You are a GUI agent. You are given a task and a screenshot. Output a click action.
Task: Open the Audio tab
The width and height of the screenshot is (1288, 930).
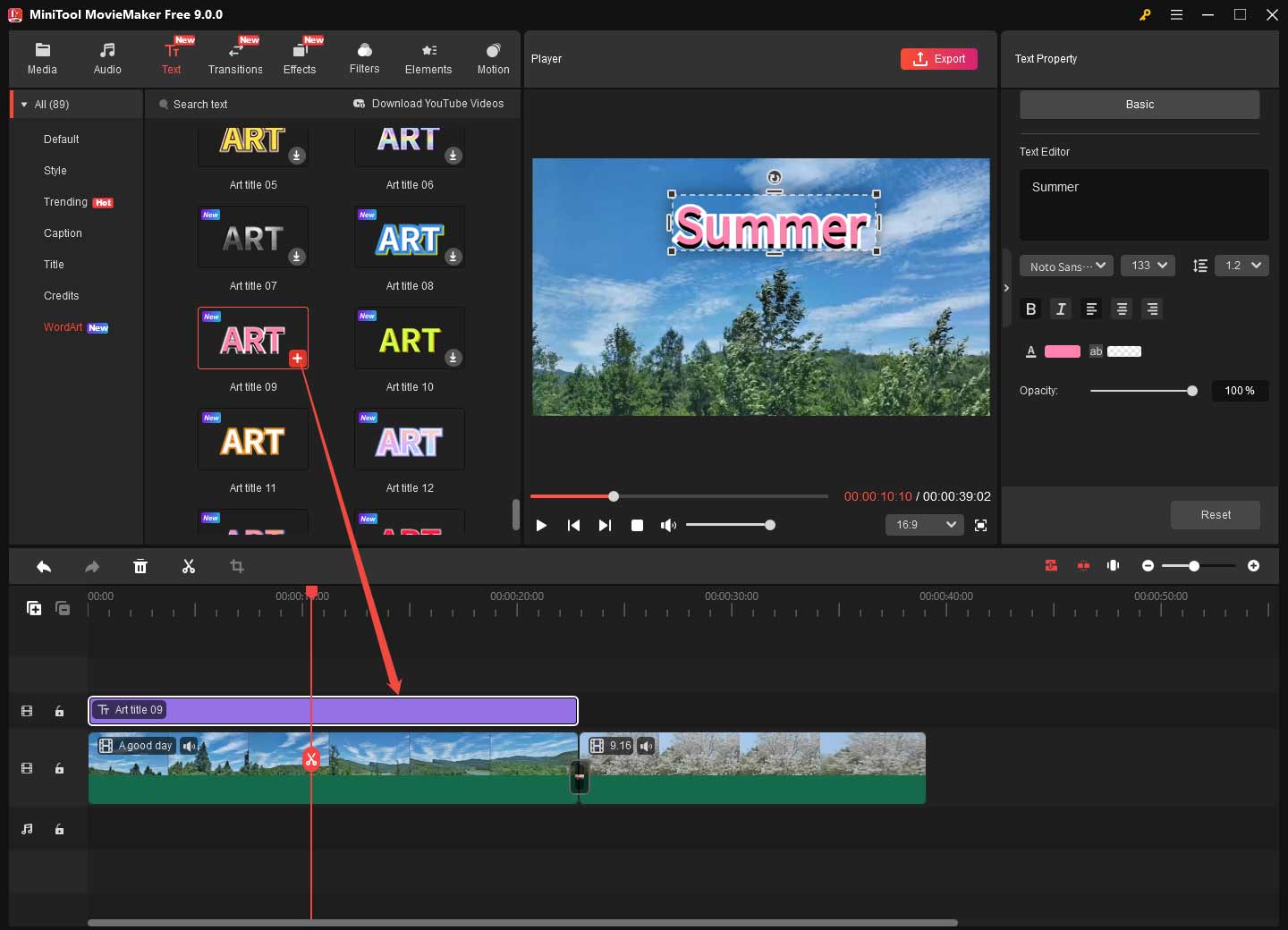click(x=107, y=59)
